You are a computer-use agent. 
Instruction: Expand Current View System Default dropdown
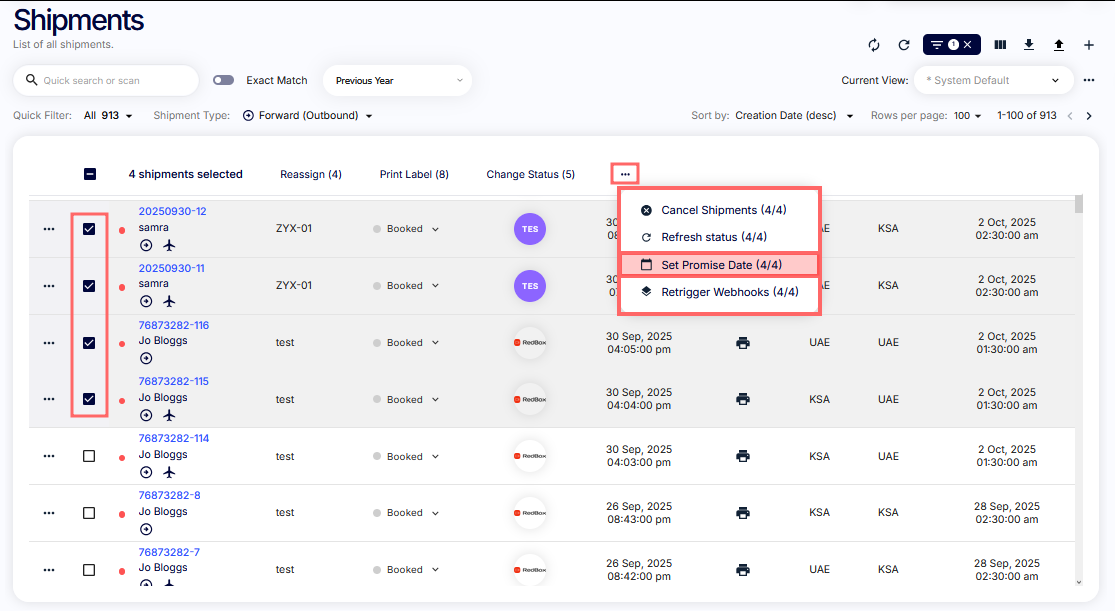tap(993, 80)
